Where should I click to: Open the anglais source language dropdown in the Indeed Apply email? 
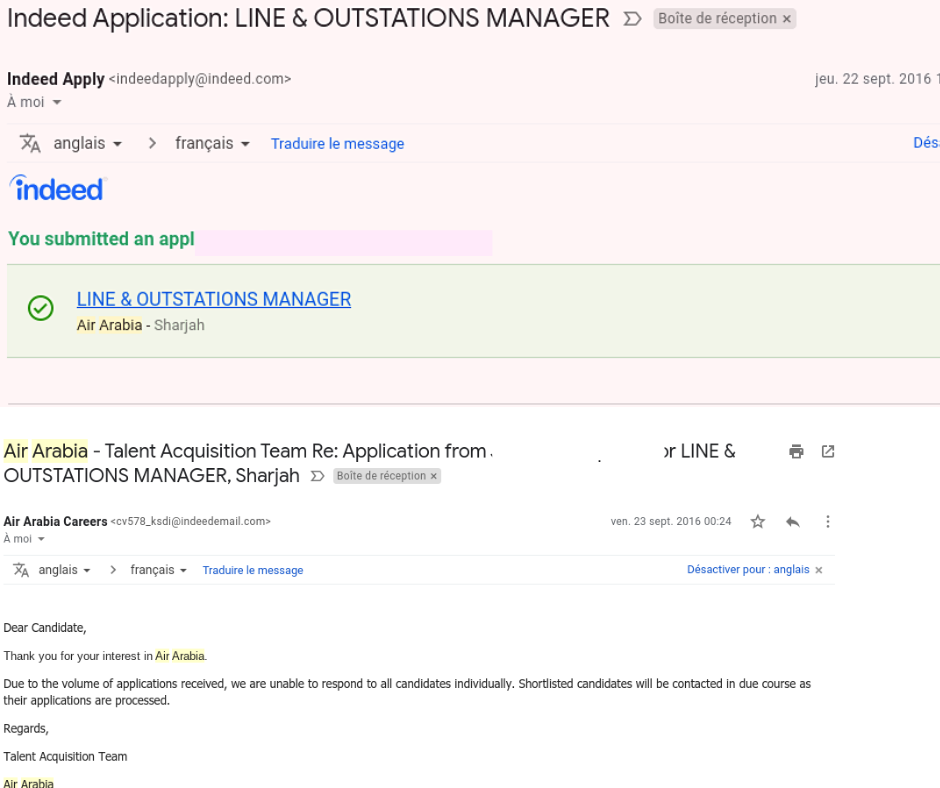click(88, 143)
